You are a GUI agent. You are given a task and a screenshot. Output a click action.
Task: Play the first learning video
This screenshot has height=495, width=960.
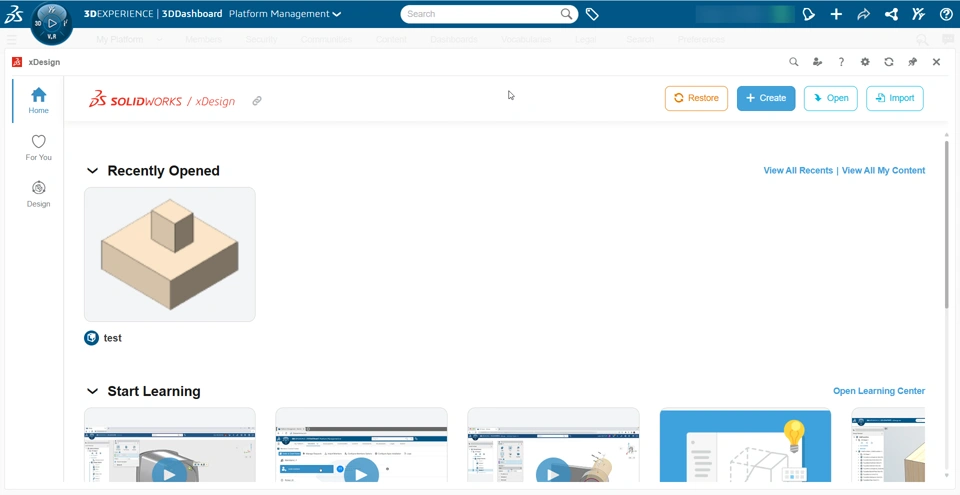point(170,474)
